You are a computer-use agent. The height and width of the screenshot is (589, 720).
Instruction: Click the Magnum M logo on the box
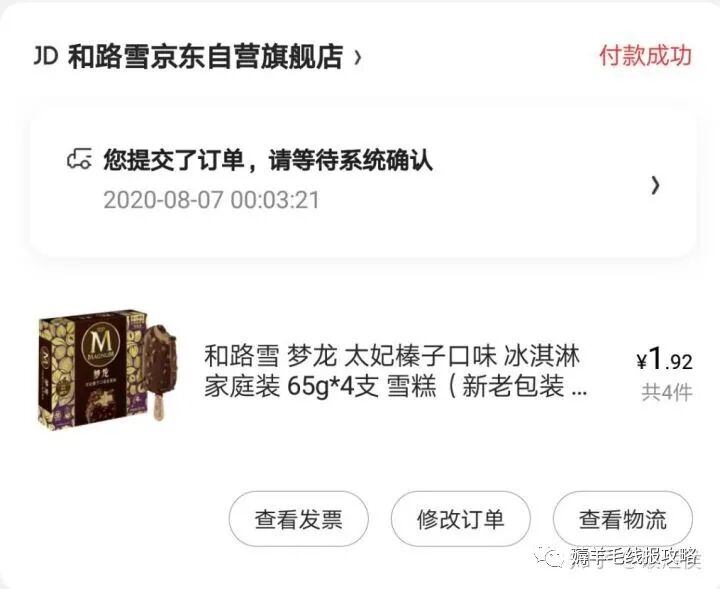click(101, 342)
